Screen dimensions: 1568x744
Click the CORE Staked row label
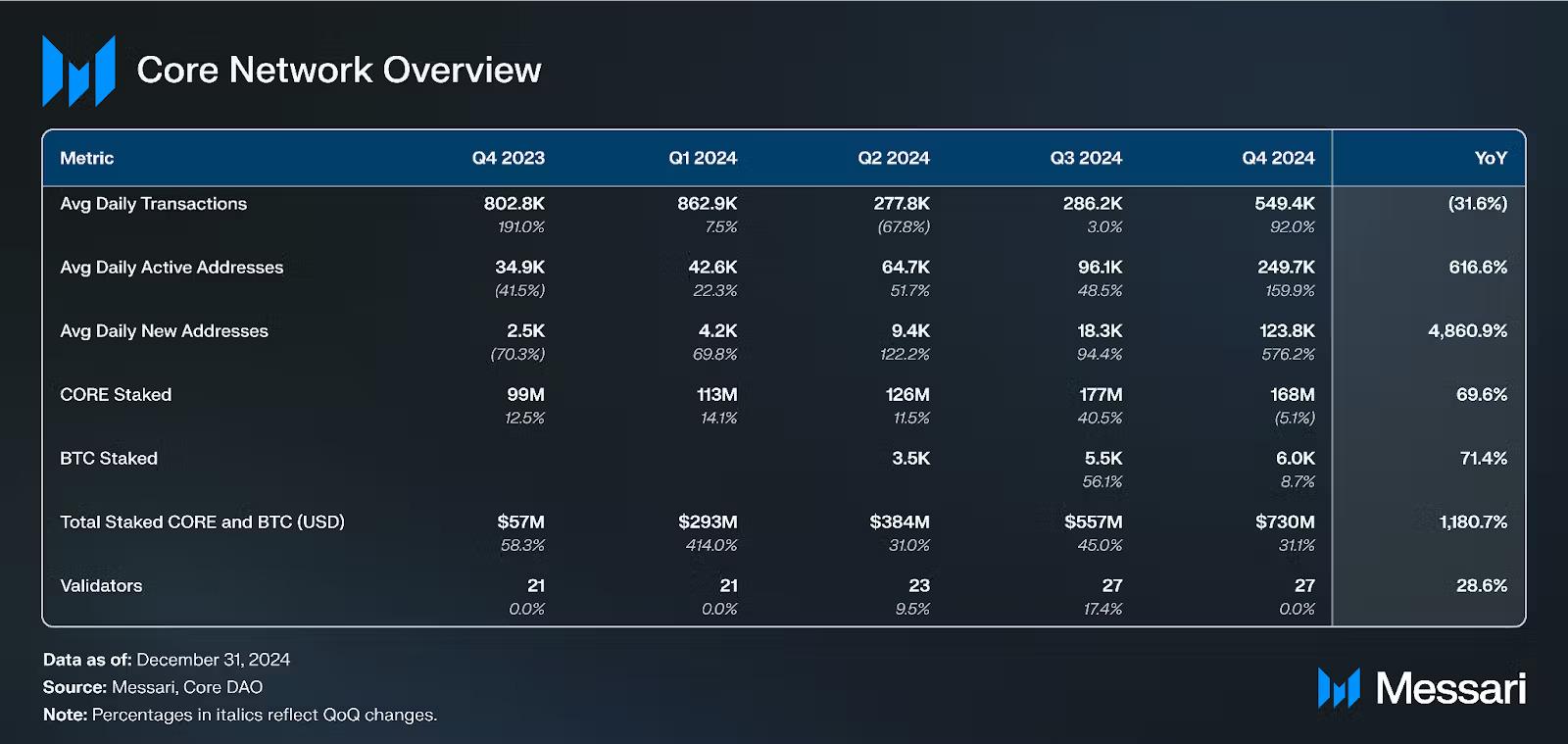coord(116,395)
